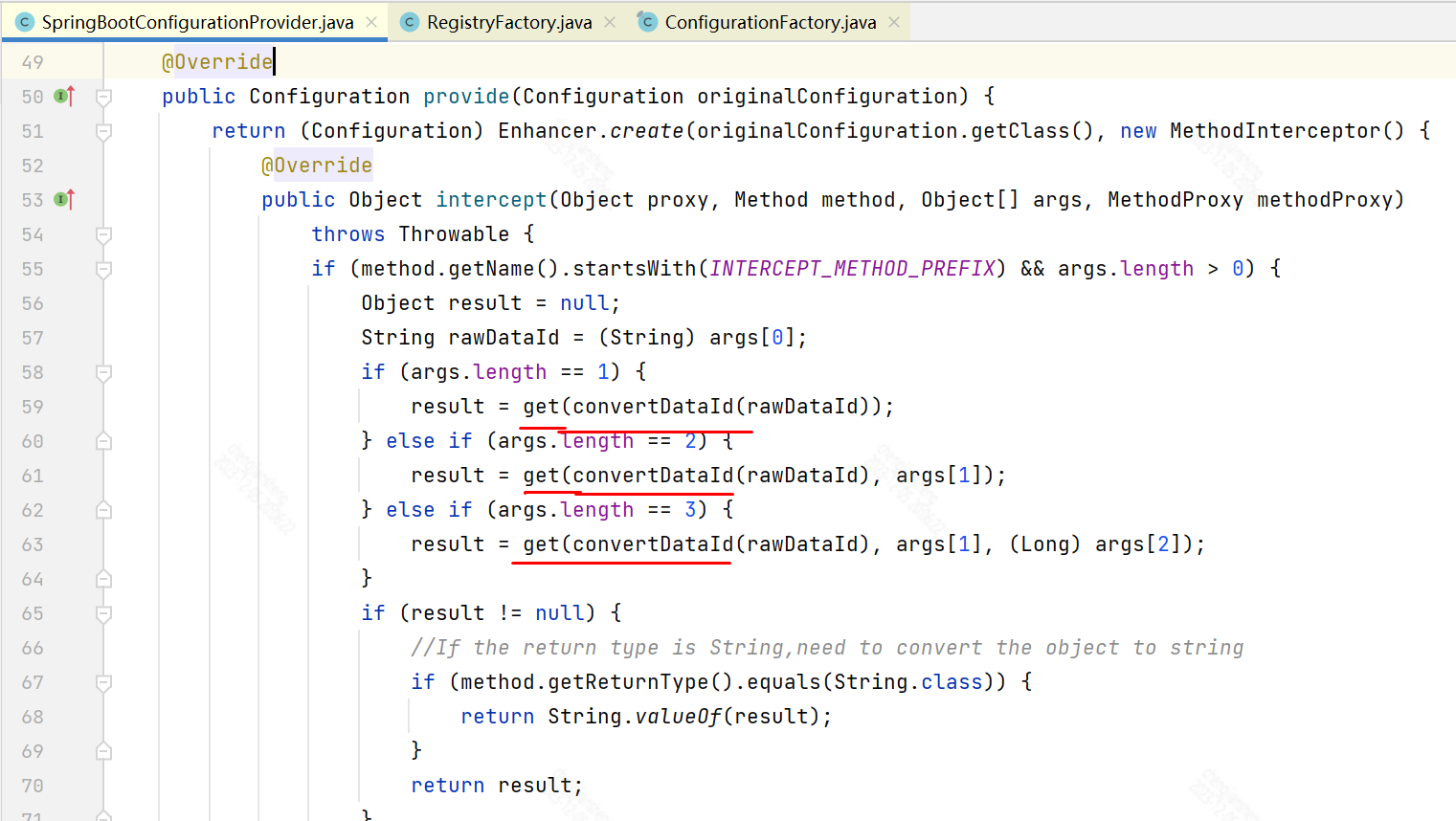The height and width of the screenshot is (821, 1456).
Task: Click the implements-method gutter icon on line 50
Action: (64, 96)
